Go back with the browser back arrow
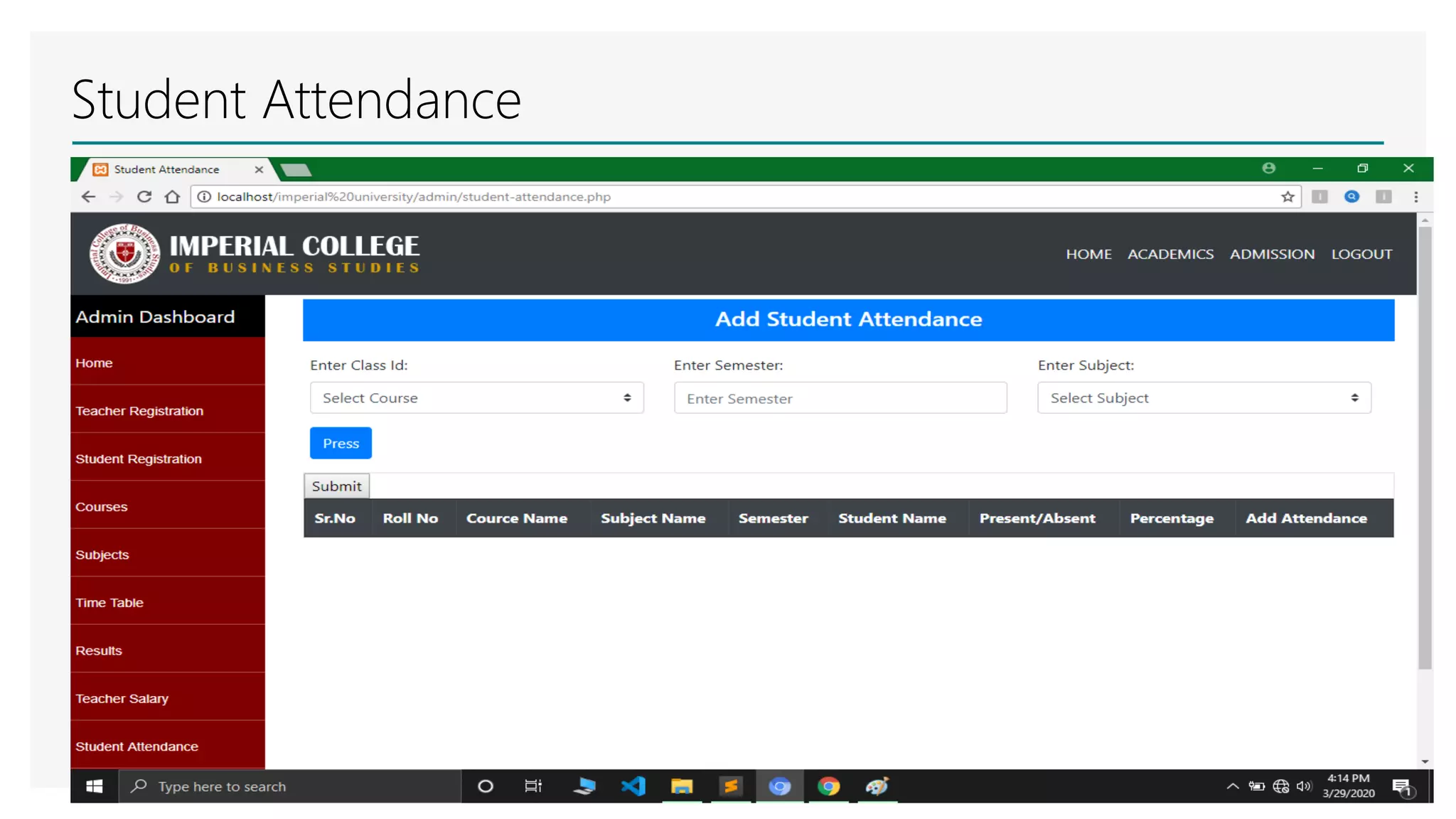 [88, 197]
